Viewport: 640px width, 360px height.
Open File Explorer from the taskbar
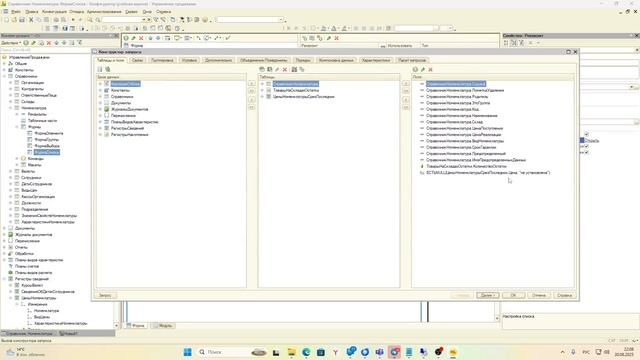pos(291,352)
